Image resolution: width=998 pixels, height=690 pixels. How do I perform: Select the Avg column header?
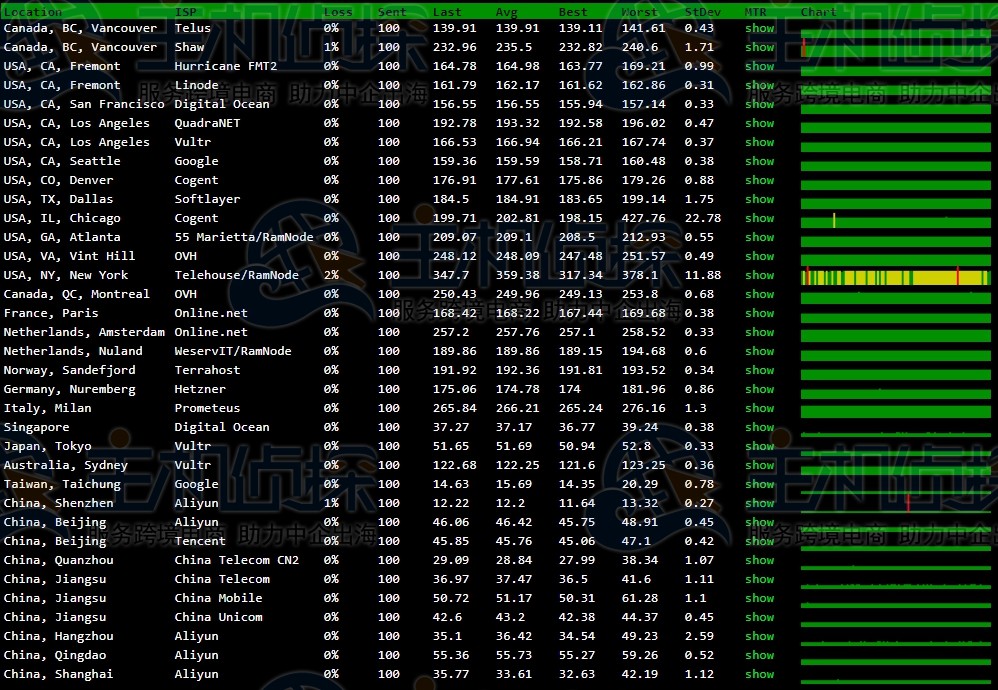pyautogui.click(x=506, y=12)
